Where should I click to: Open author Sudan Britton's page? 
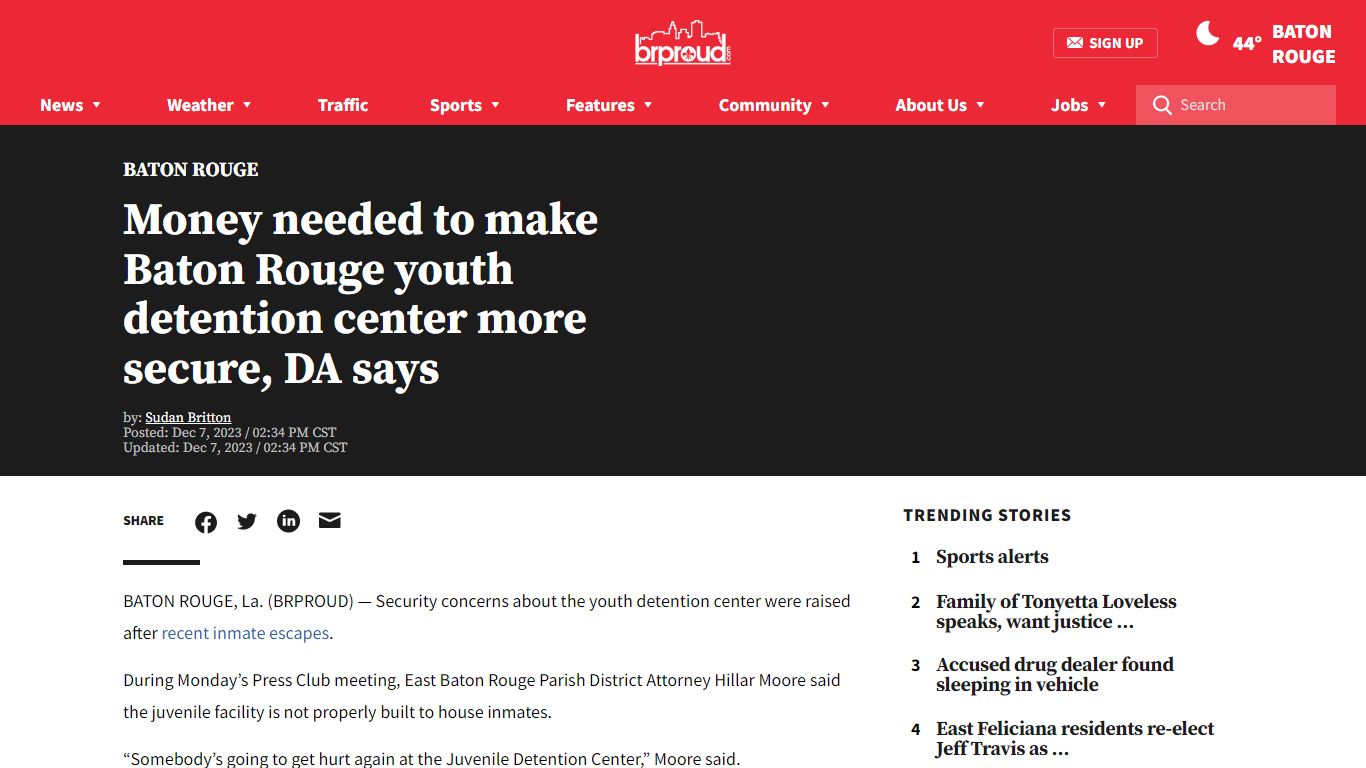point(188,418)
